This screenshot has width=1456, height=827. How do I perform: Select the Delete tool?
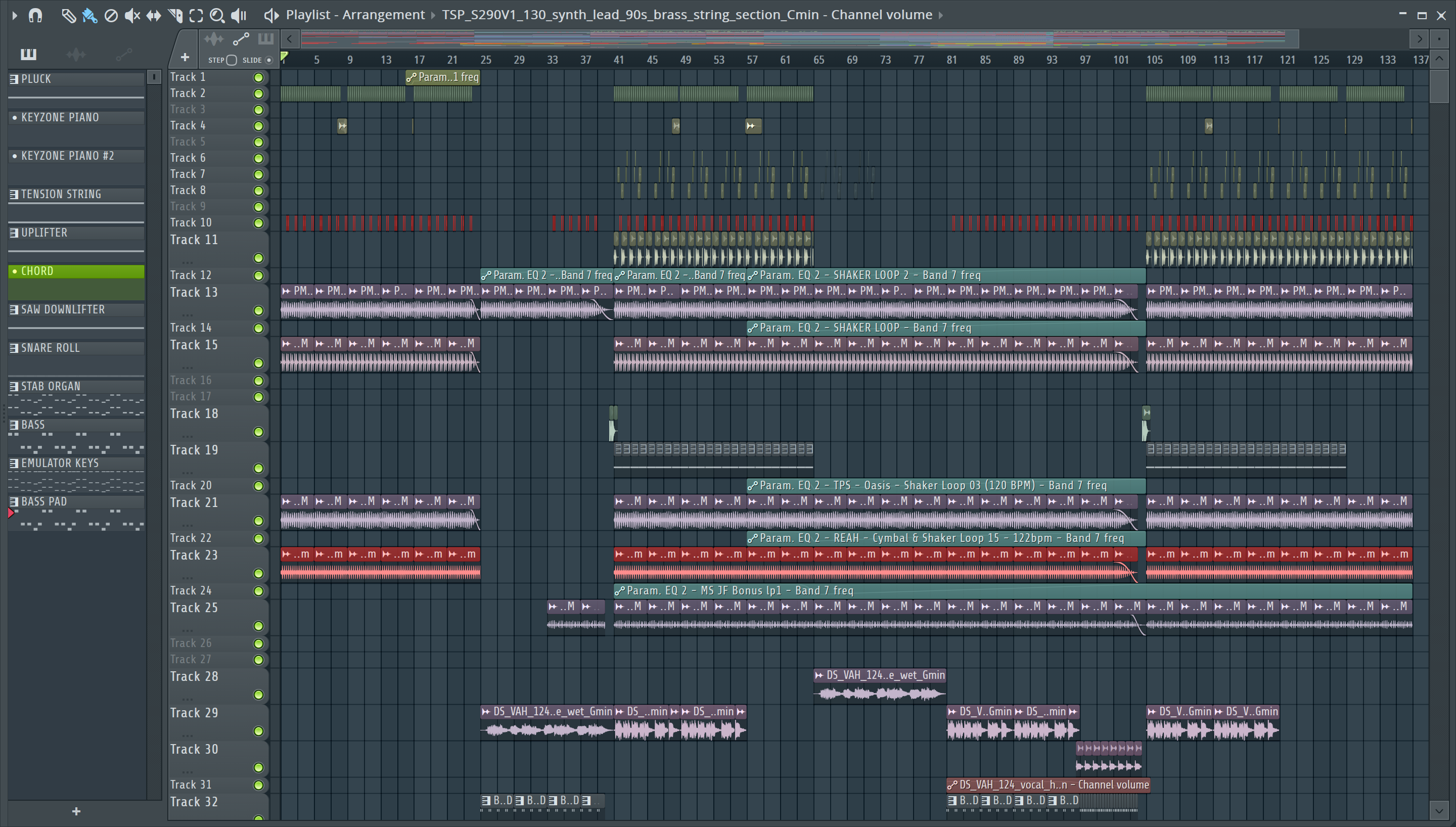click(x=111, y=15)
